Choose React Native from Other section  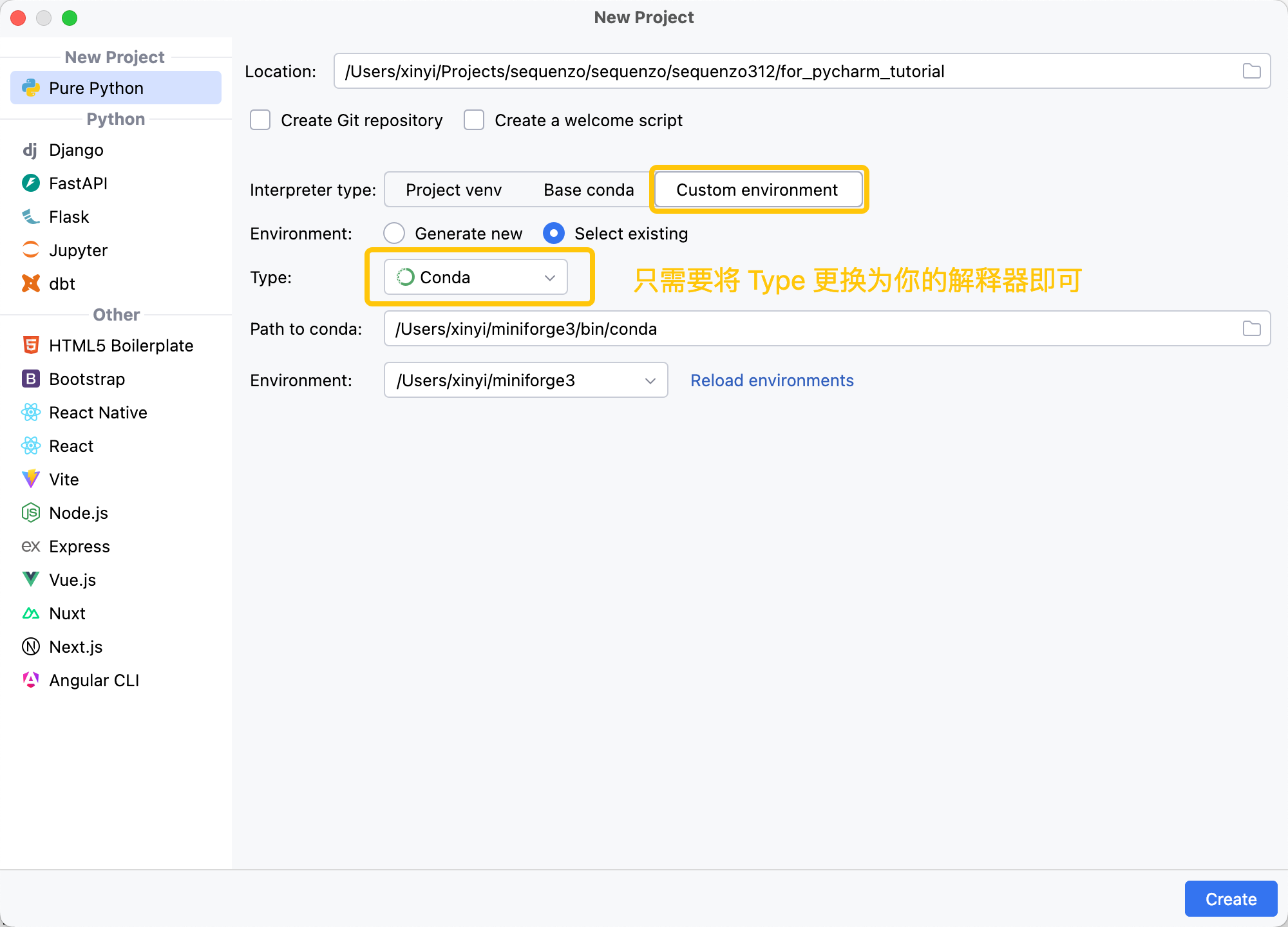[98, 412]
